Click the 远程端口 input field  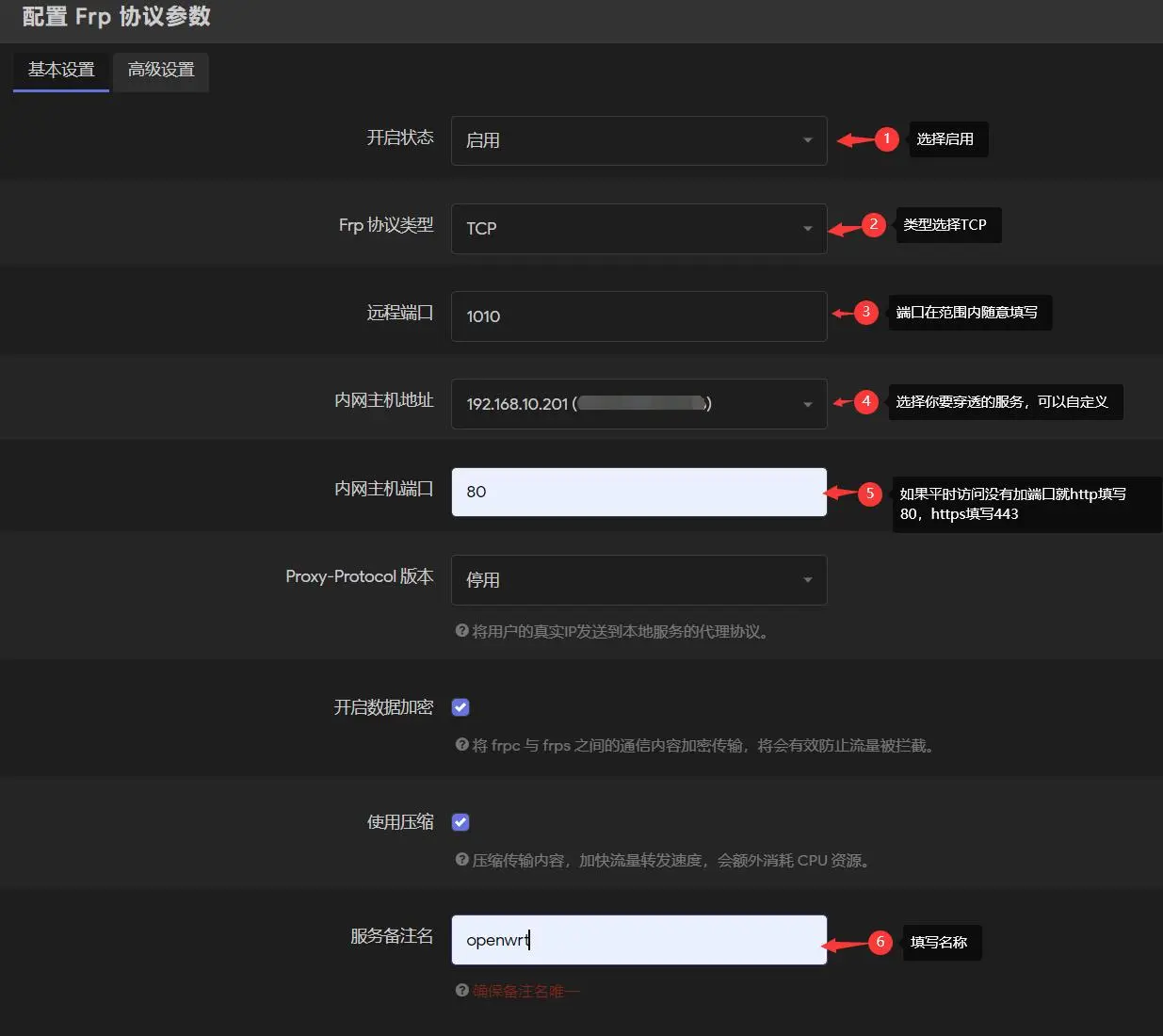point(638,316)
